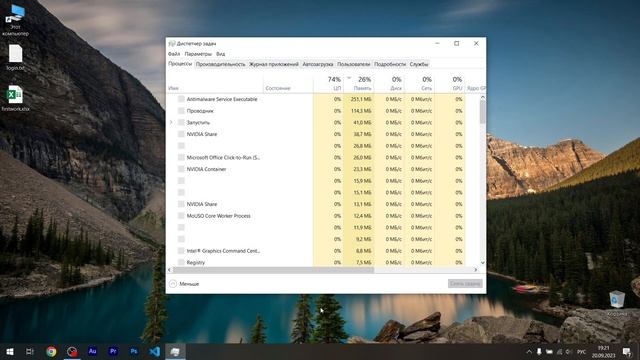Viewport: 640px width, 360px height.
Task: Click the Снять задачу button
Action: click(465, 283)
